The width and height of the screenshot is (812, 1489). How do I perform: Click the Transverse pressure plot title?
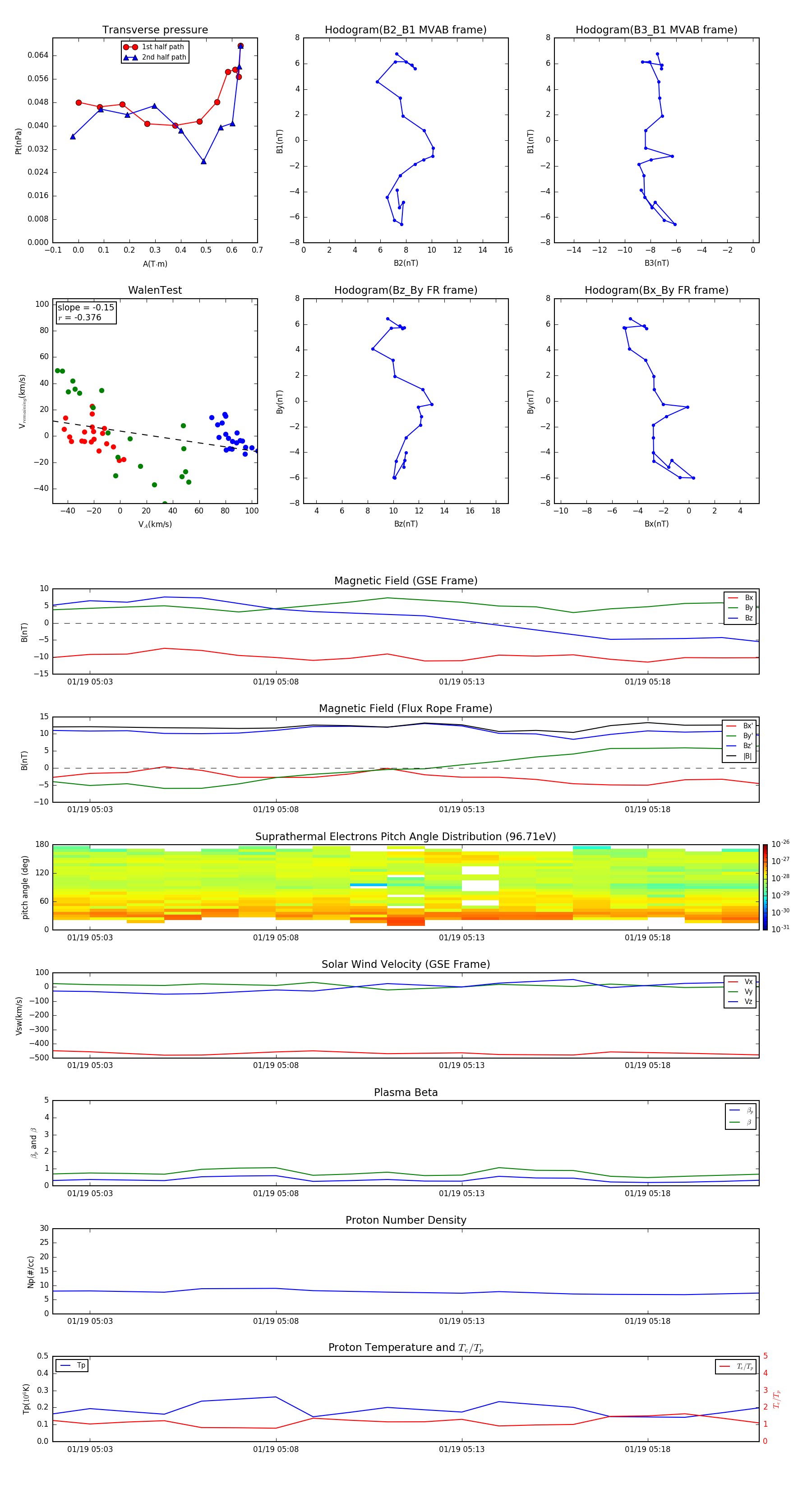(x=155, y=30)
